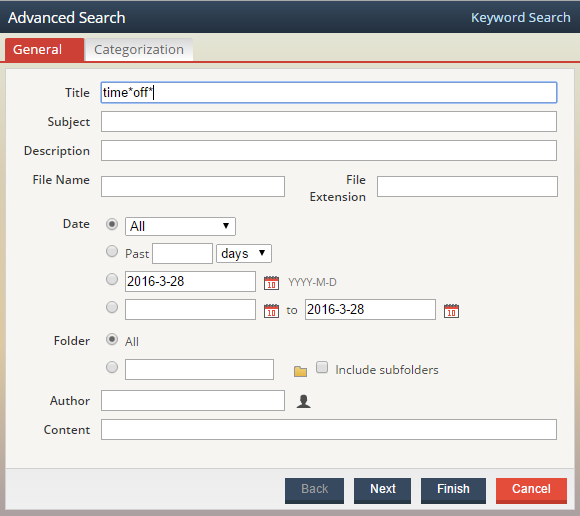580x516 pixels.
Task: Focus the folder path input field
Action: (199, 370)
